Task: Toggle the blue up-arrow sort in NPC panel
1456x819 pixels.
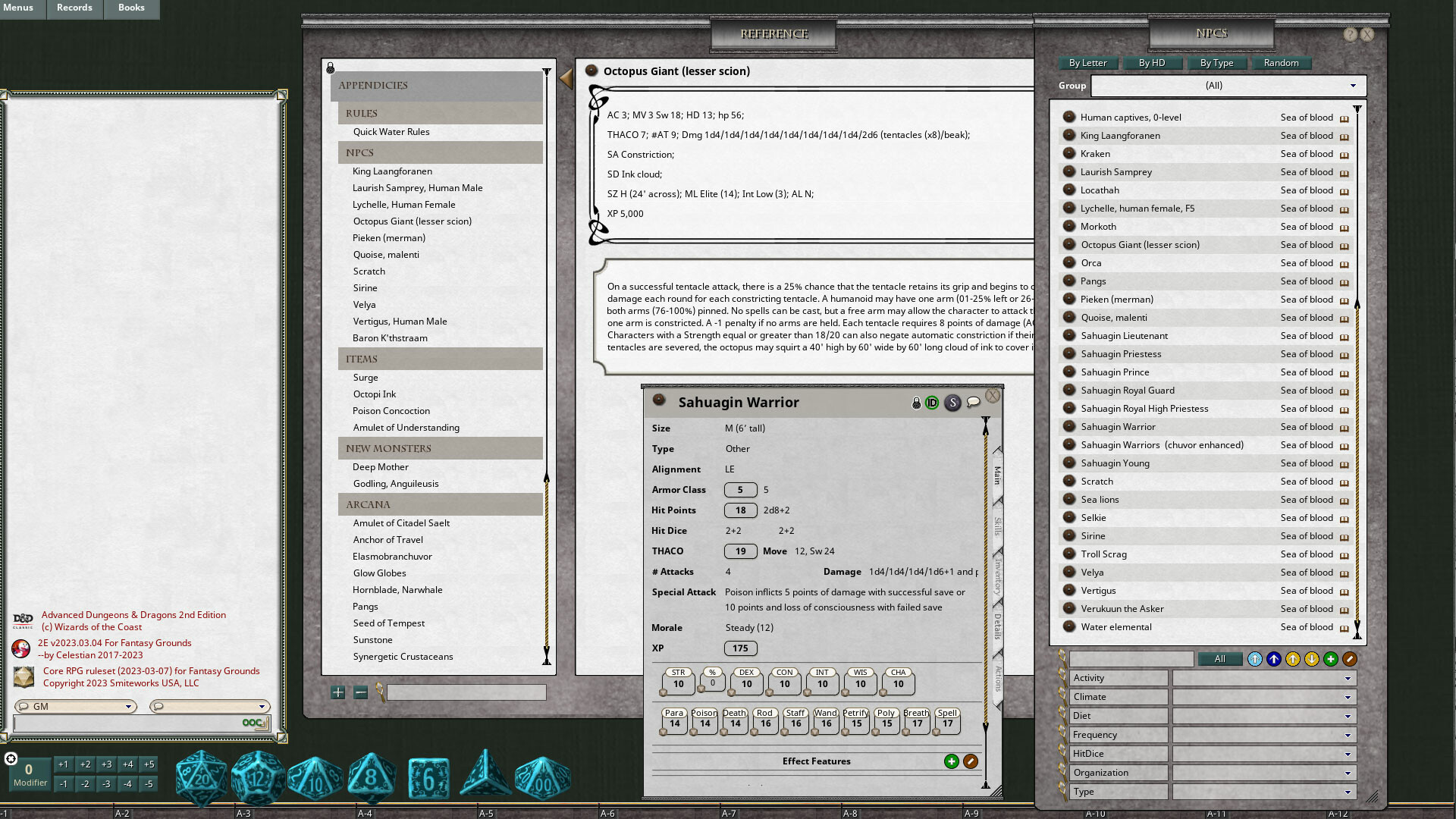Action: click(x=1273, y=659)
